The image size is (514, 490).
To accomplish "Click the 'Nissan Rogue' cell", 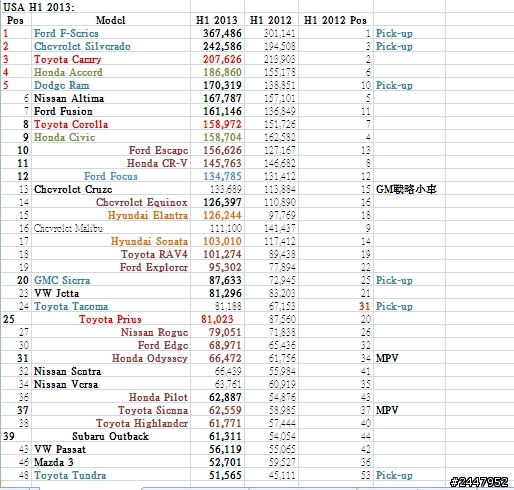I will pyautogui.click(x=155, y=332).
